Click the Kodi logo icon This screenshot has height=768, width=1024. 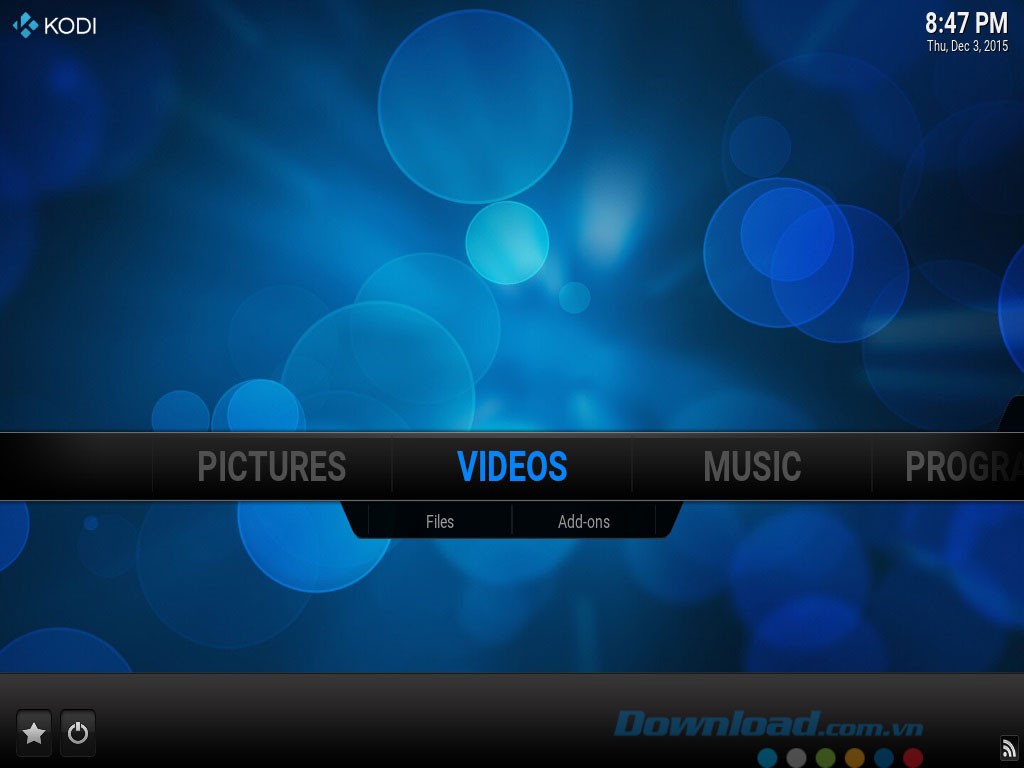[23, 25]
